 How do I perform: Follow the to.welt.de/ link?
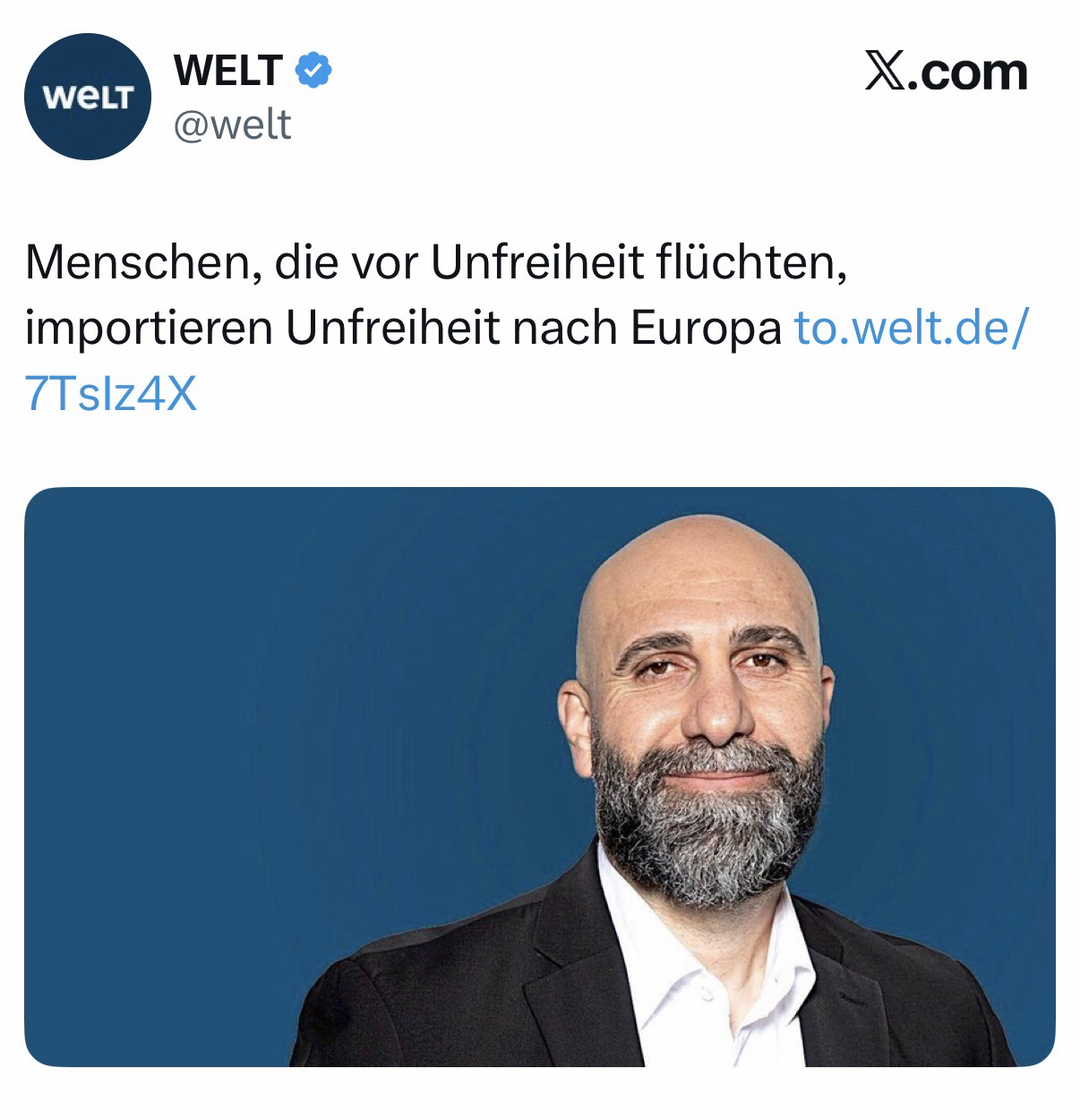coord(912,329)
